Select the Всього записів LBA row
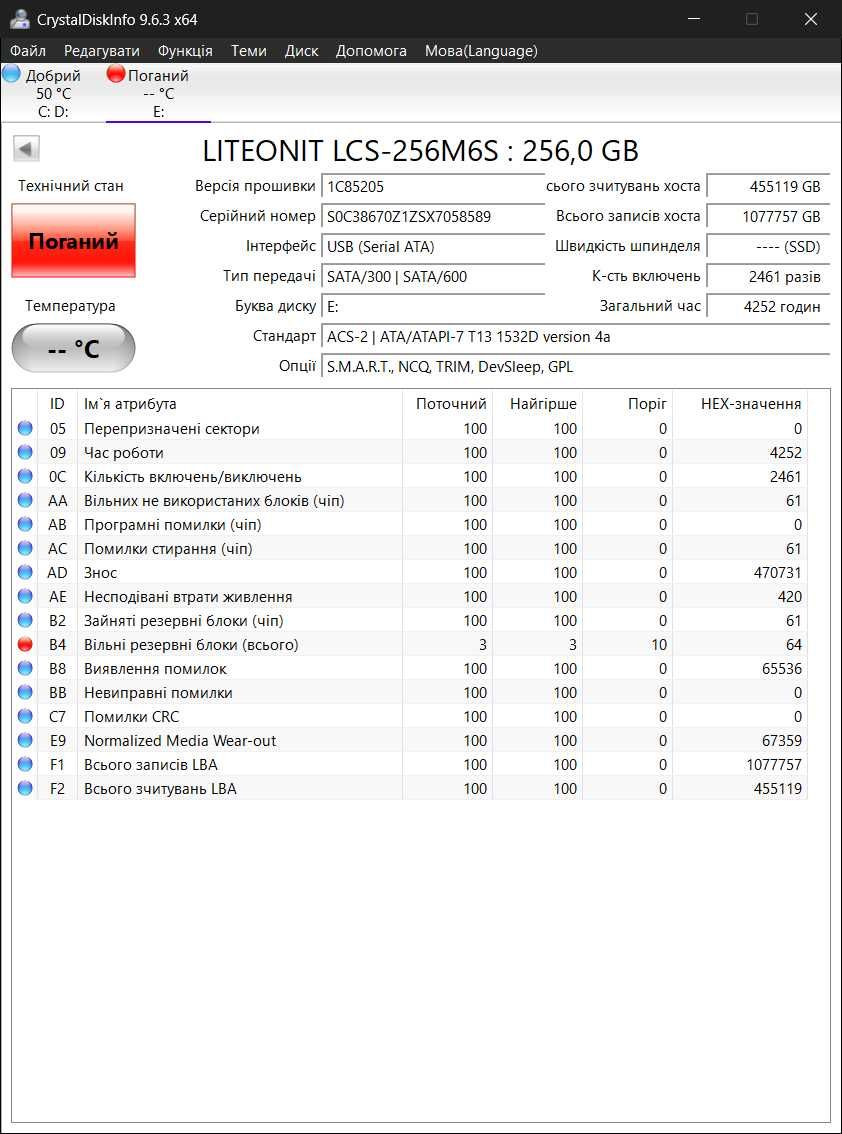Image resolution: width=842 pixels, height=1134 pixels. 410,764
